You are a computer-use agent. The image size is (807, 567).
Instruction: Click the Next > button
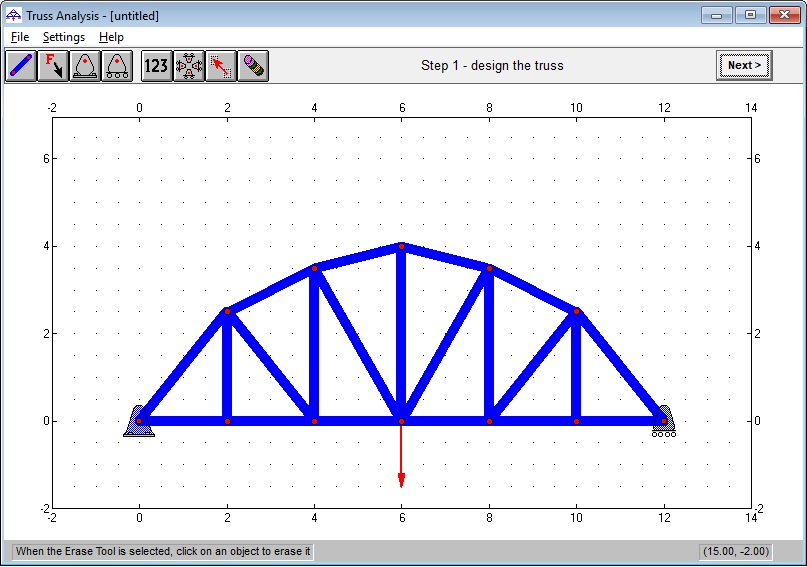744,65
